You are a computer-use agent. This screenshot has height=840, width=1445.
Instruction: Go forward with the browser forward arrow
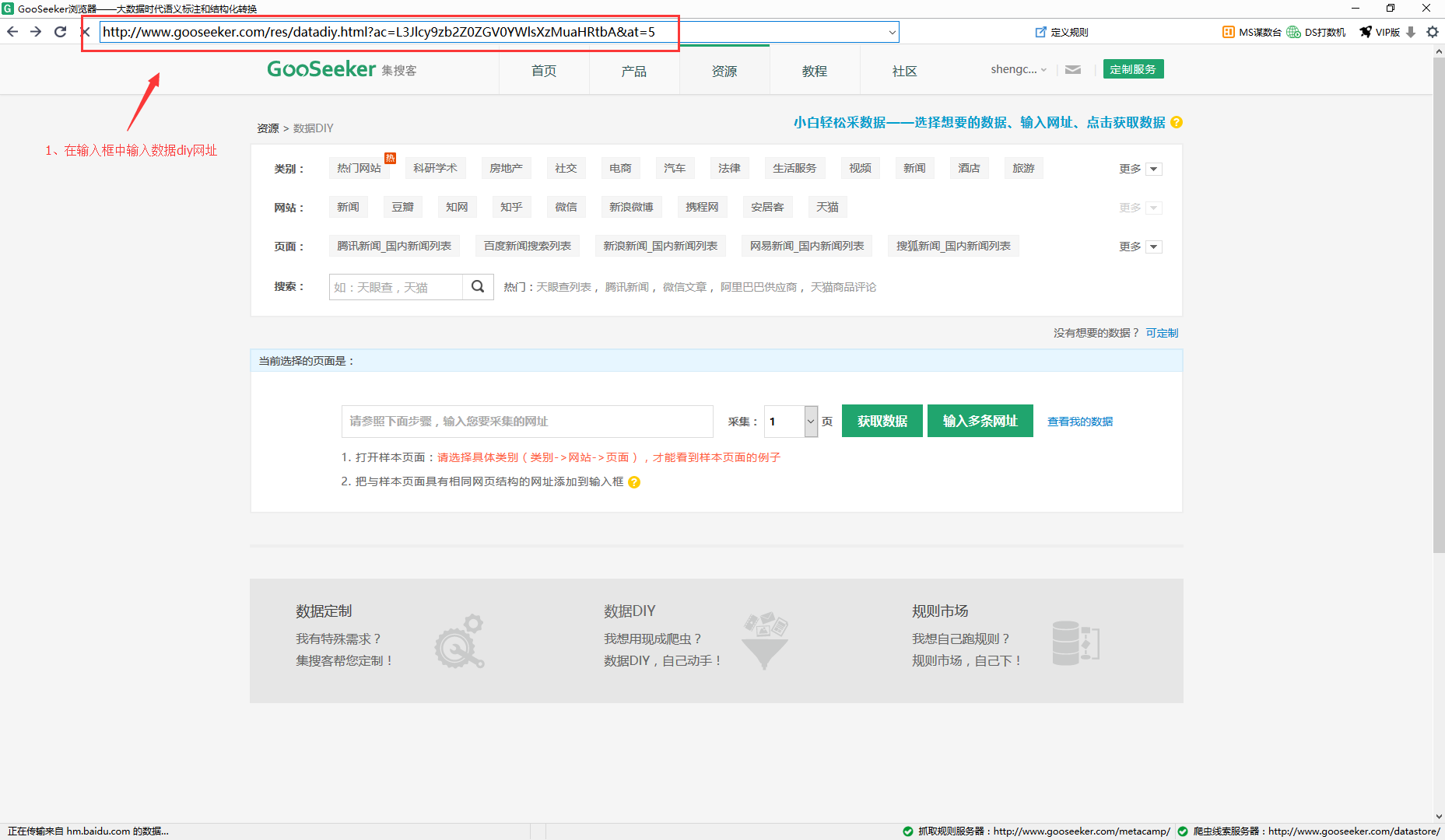tap(36, 32)
